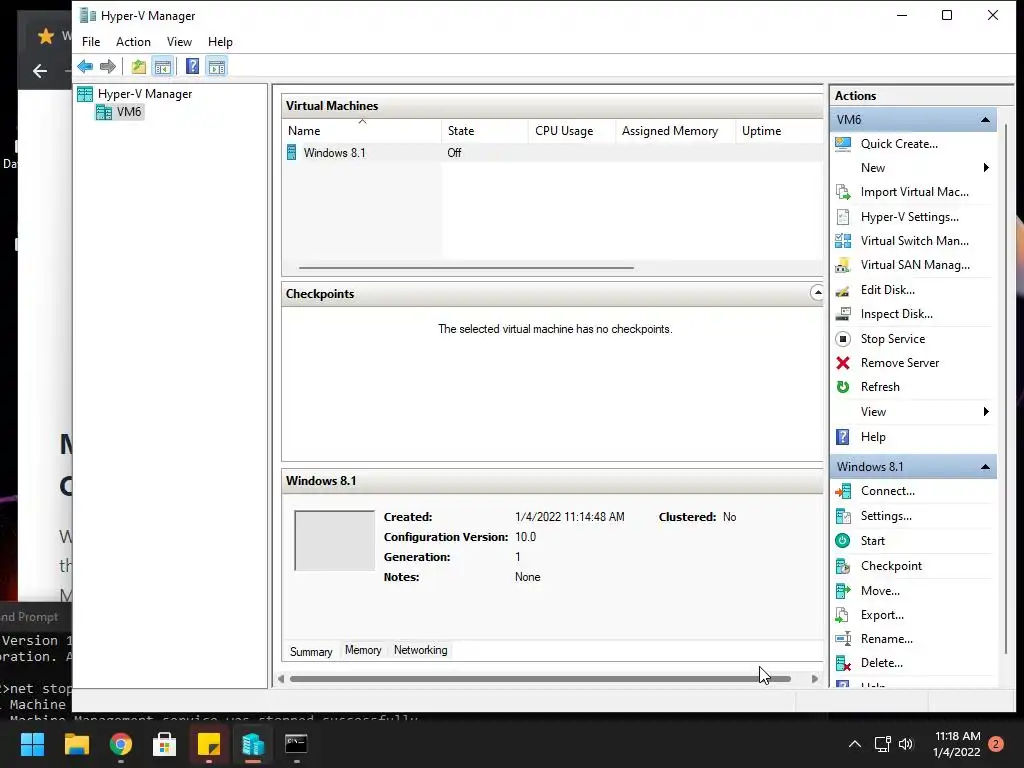
Task: Sort by the CPU Usage column header
Action: 571,131
